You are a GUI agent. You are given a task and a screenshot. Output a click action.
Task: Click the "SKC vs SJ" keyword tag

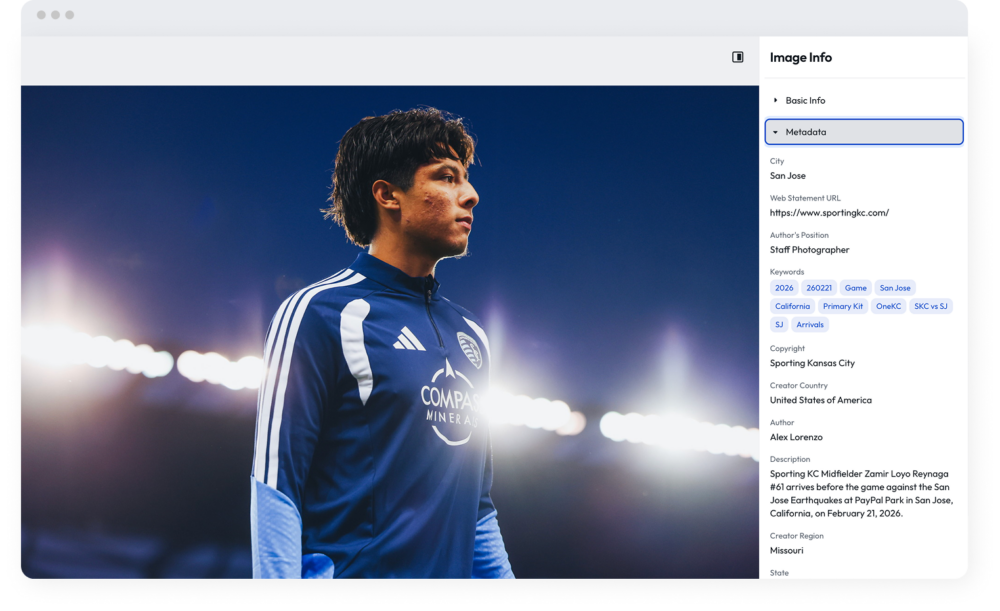point(930,306)
